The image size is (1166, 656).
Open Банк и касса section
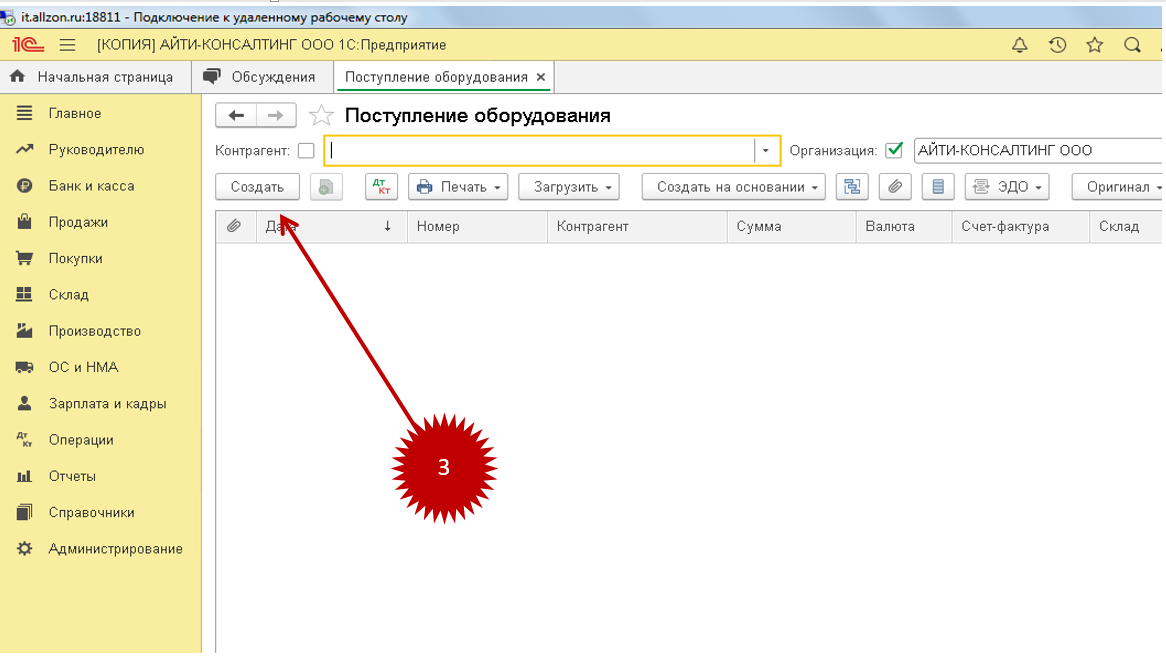(91, 186)
